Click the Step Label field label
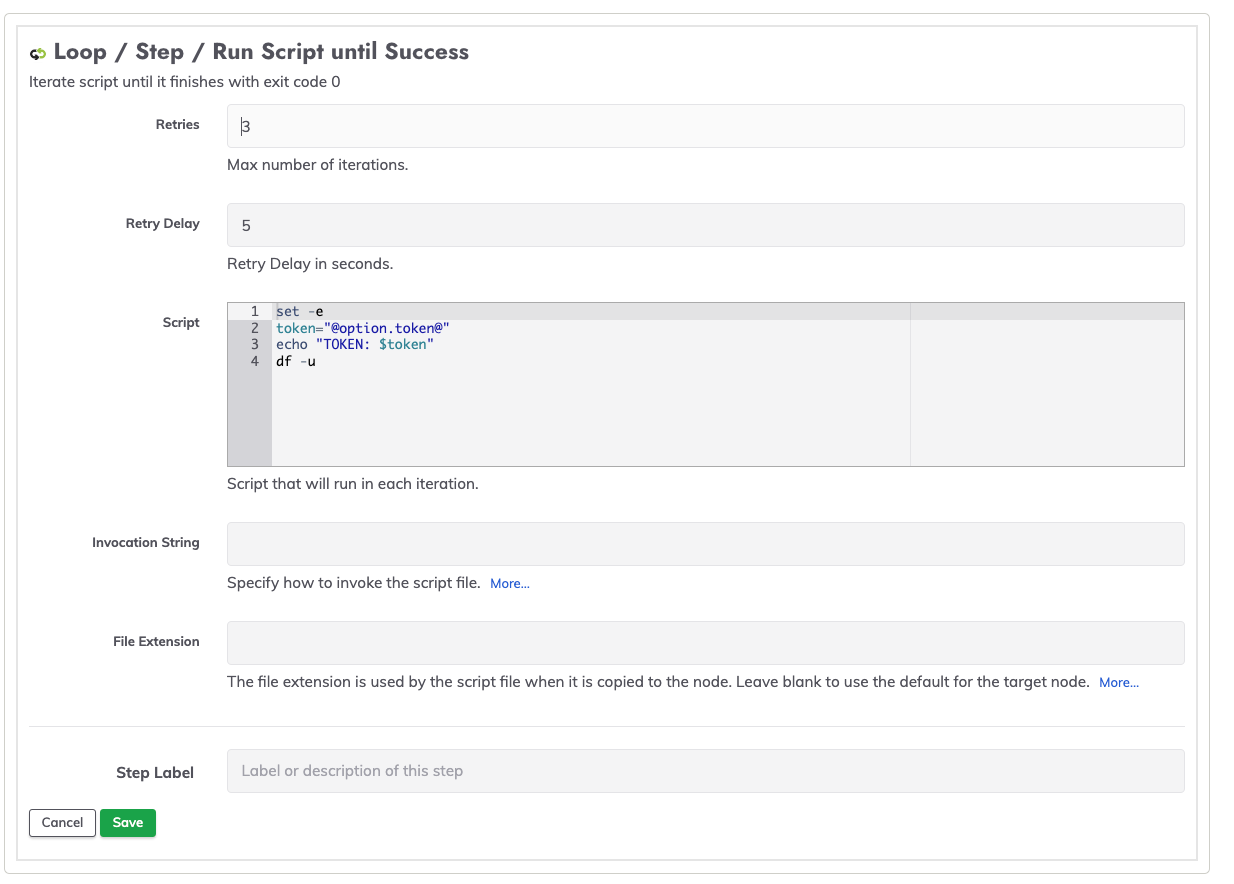This screenshot has height=884, width=1234. [155, 772]
